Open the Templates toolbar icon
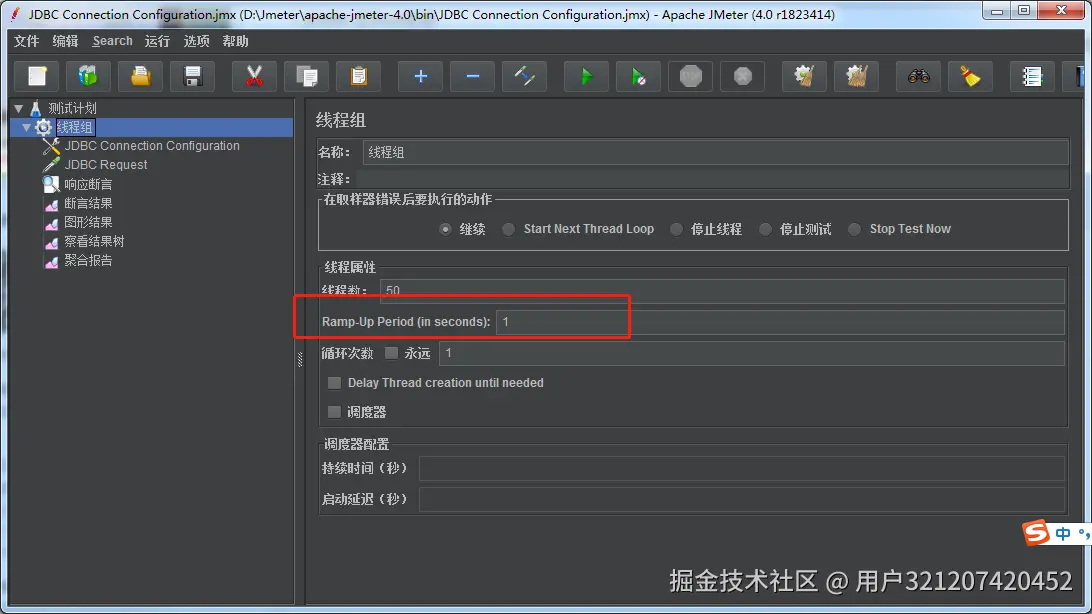 (88, 76)
